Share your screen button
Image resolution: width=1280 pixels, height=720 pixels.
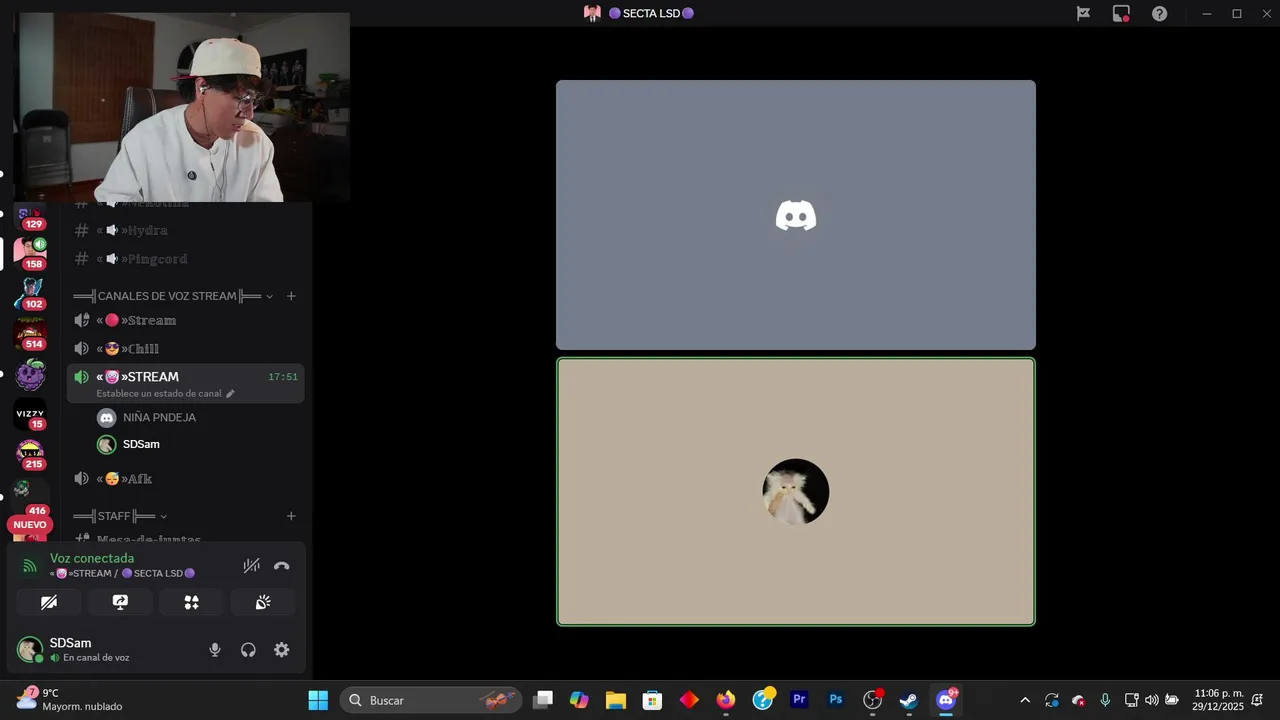click(120, 602)
